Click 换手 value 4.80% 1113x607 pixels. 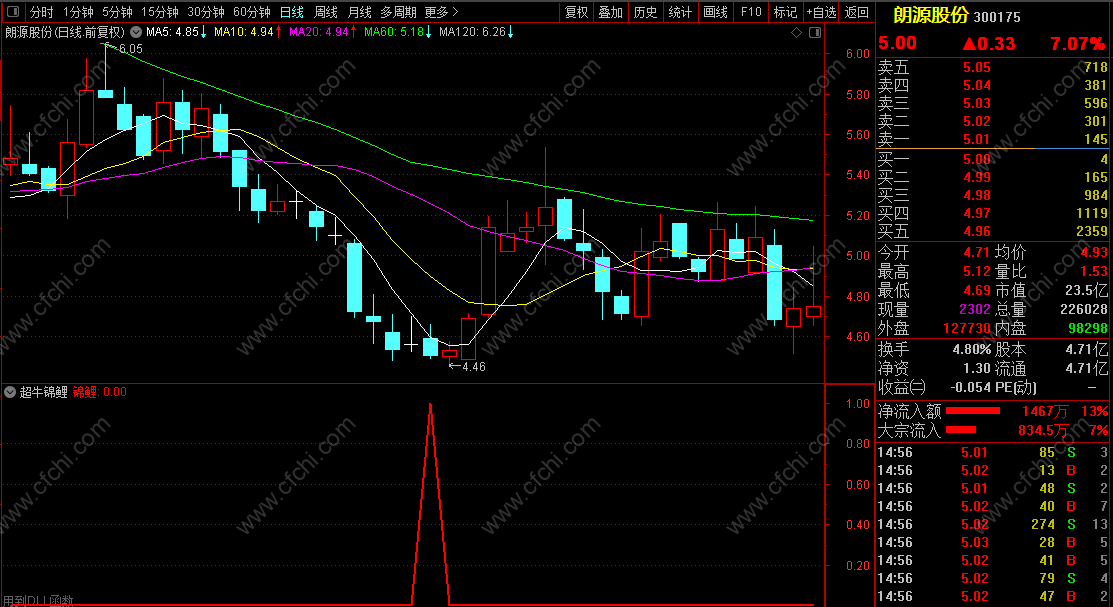[x=972, y=349]
